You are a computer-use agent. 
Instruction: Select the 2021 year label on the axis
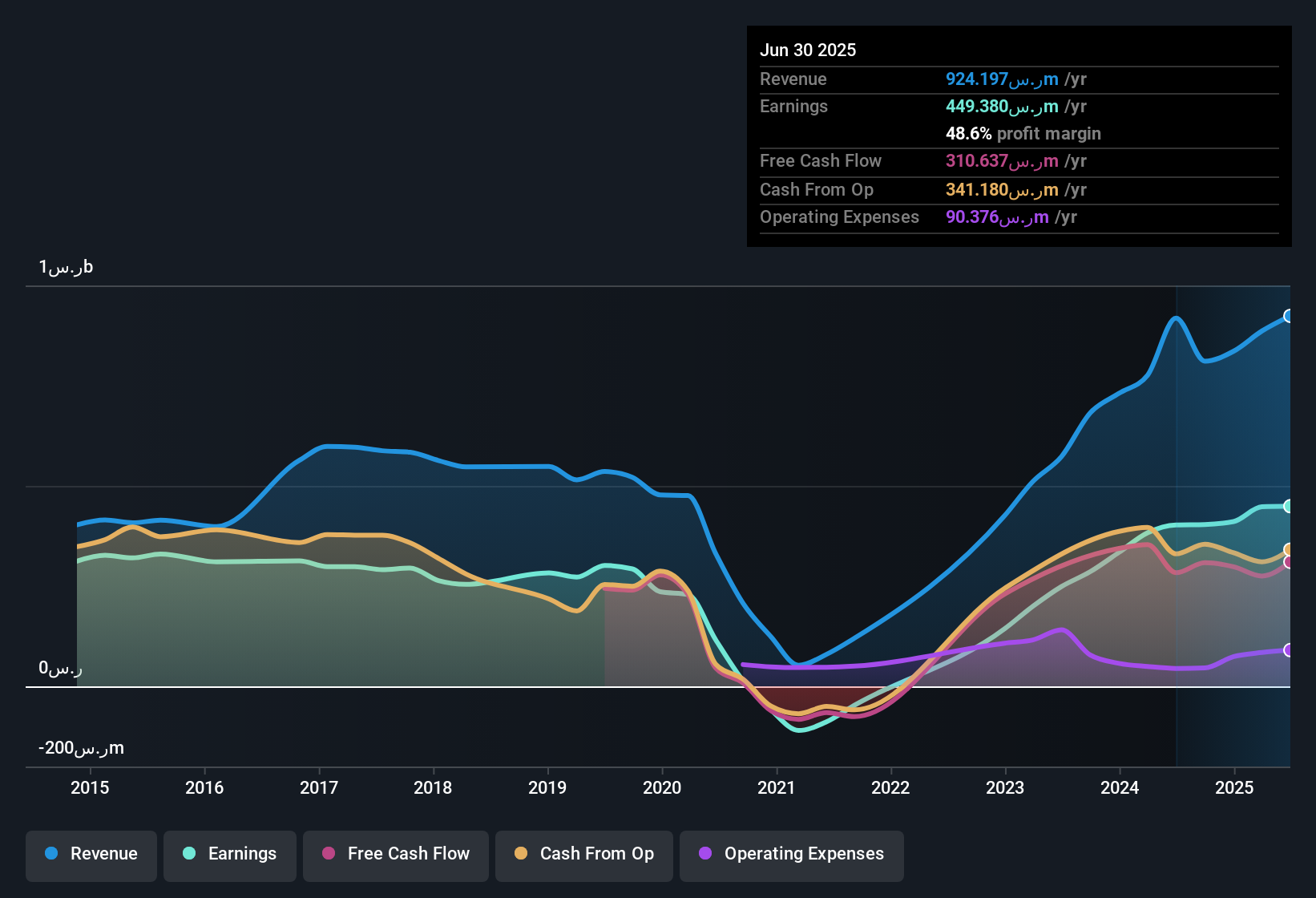(x=774, y=788)
